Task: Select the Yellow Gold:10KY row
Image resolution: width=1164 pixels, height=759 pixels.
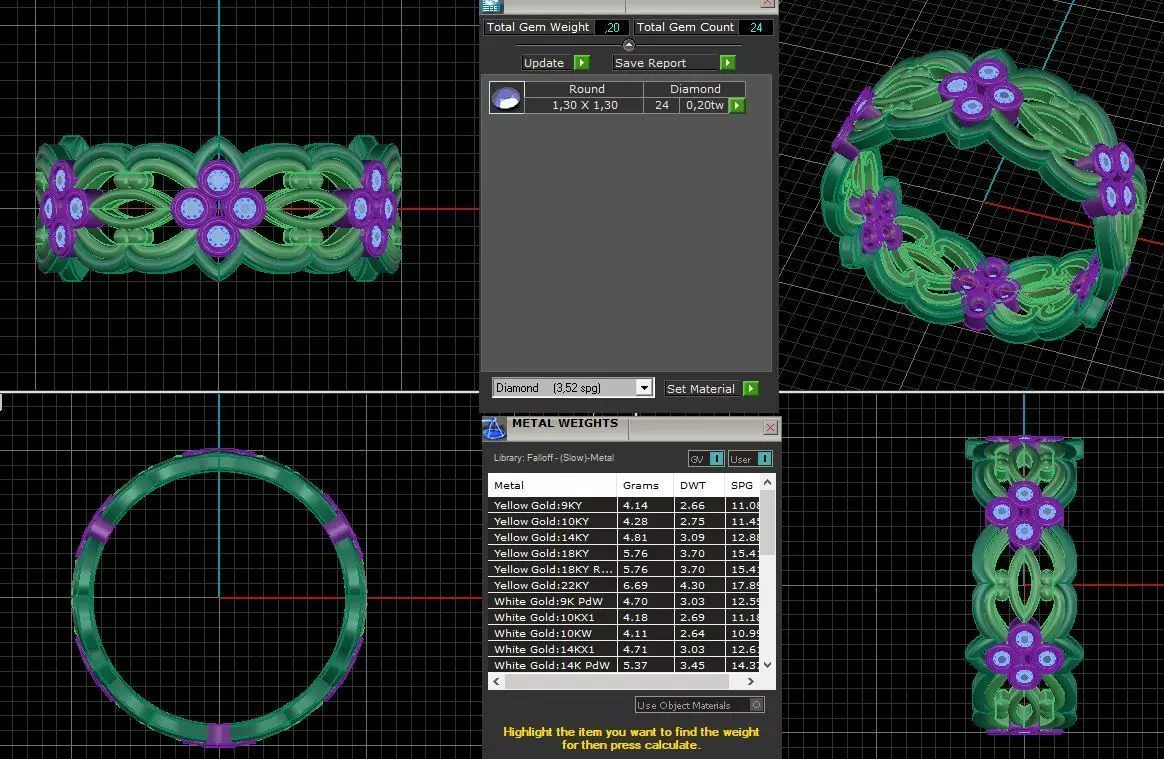Action: point(624,521)
